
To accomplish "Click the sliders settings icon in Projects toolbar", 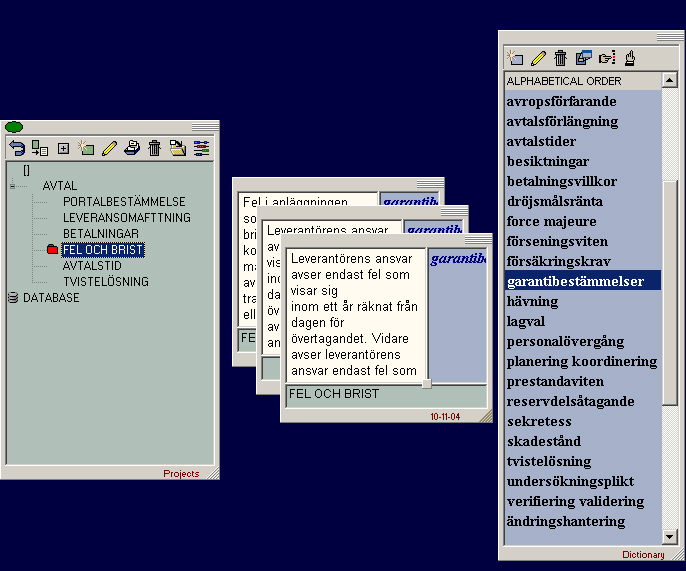I will [201, 148].
